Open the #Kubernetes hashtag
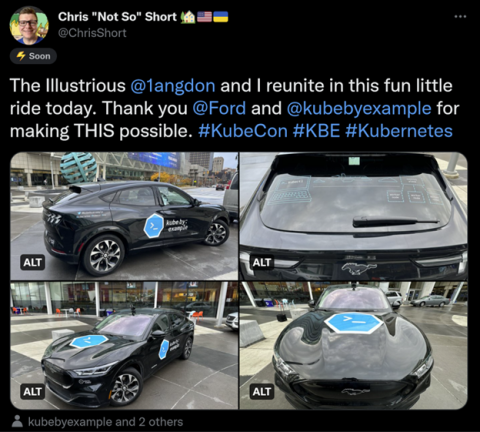This screenshot has height=432, width=480. pyautogui.click(x=399, y=131)
